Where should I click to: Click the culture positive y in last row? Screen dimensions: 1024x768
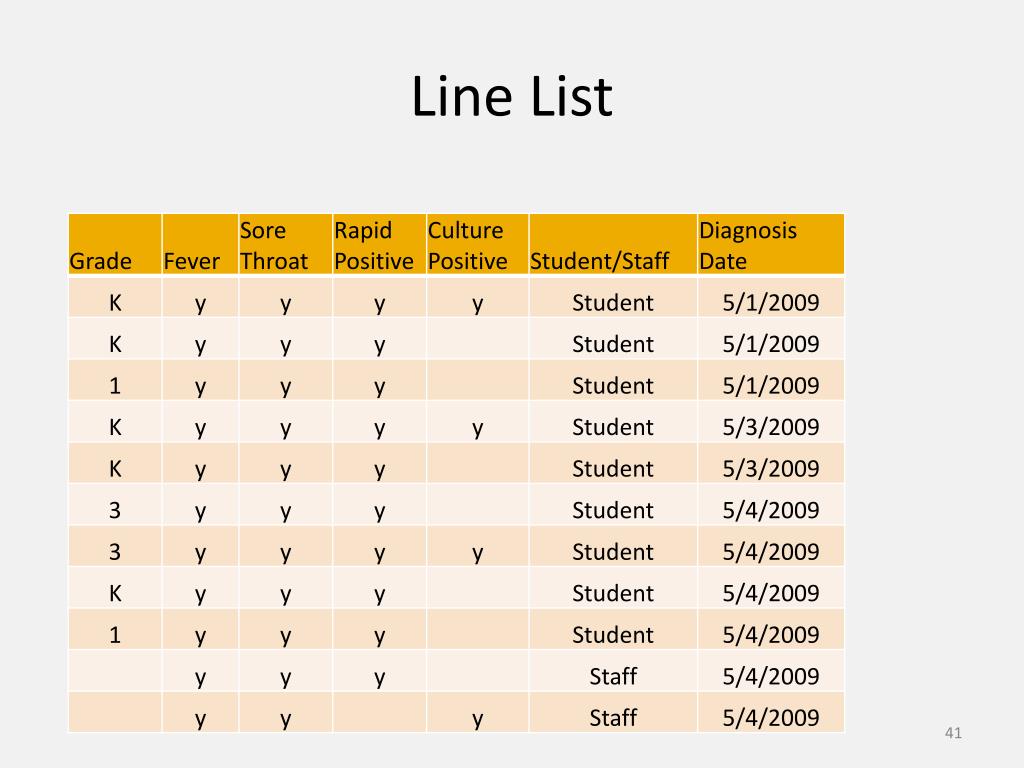pos(477,718)
